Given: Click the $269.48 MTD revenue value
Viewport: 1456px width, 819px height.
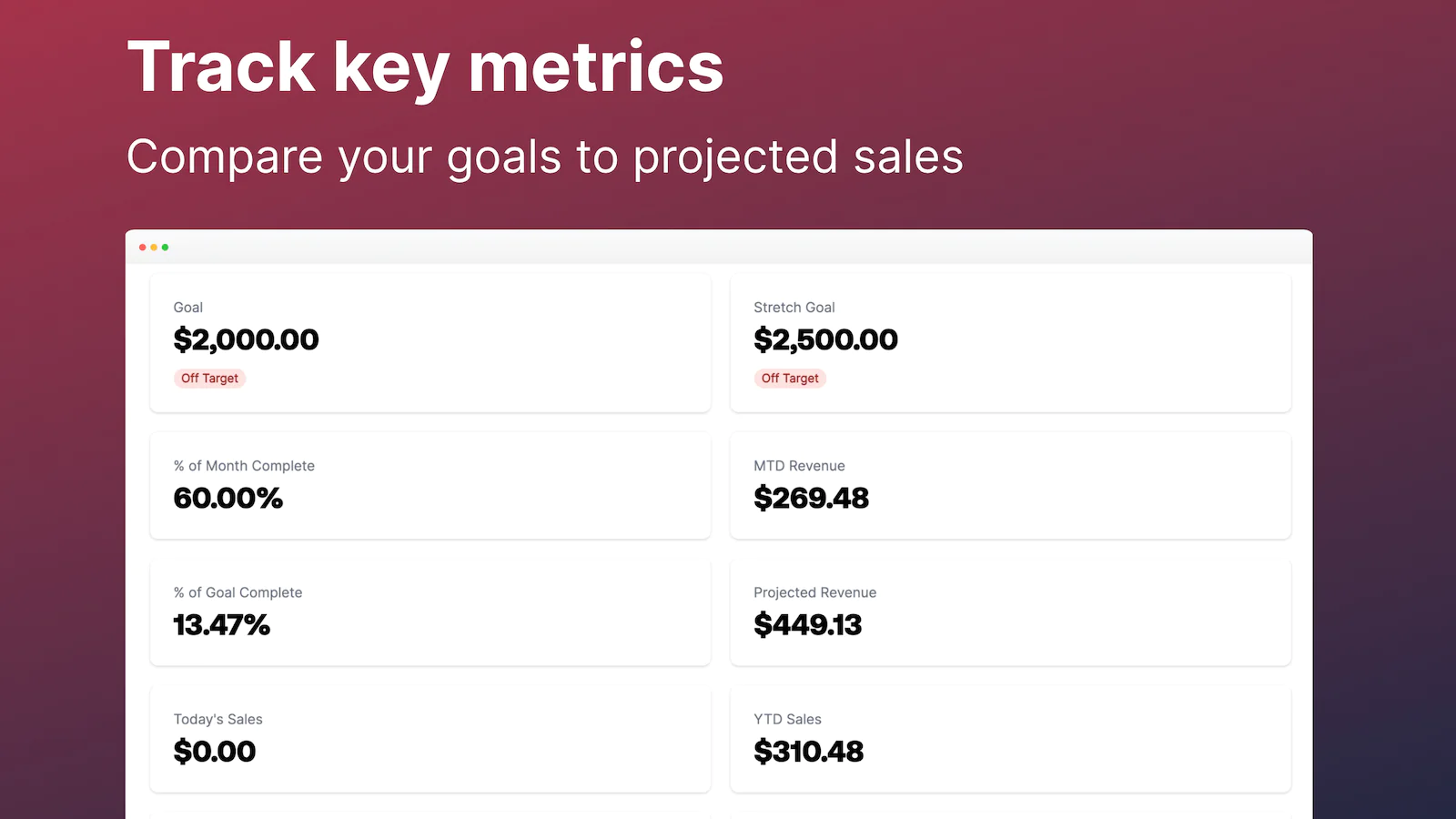Looking at the screenshot, I should click(812, 499).
